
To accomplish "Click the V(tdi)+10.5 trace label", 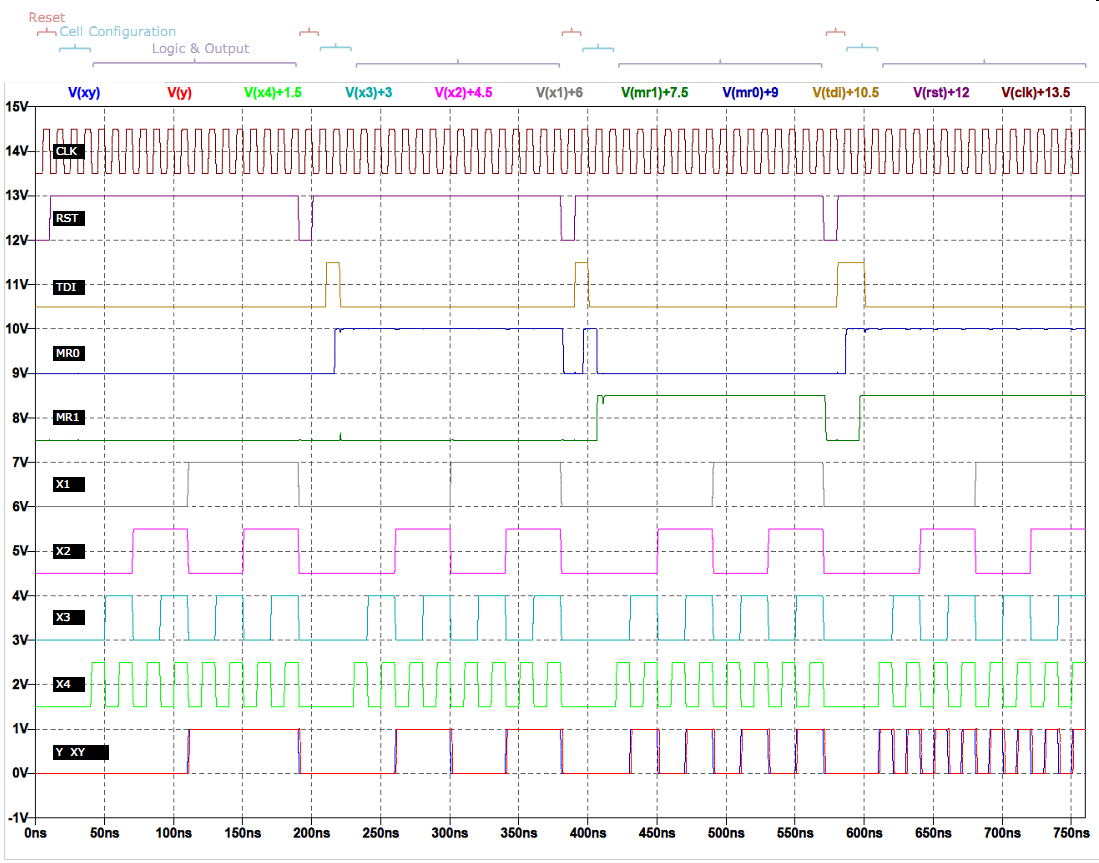I will click(845, 92).
